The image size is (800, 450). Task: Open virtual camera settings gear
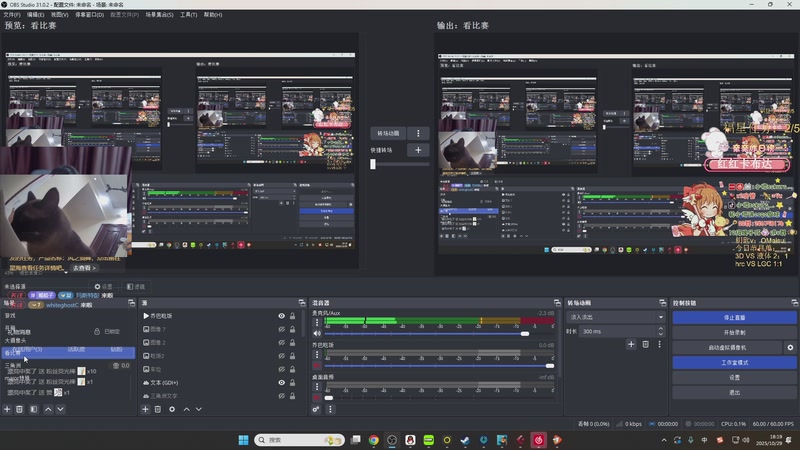point(790,347)
